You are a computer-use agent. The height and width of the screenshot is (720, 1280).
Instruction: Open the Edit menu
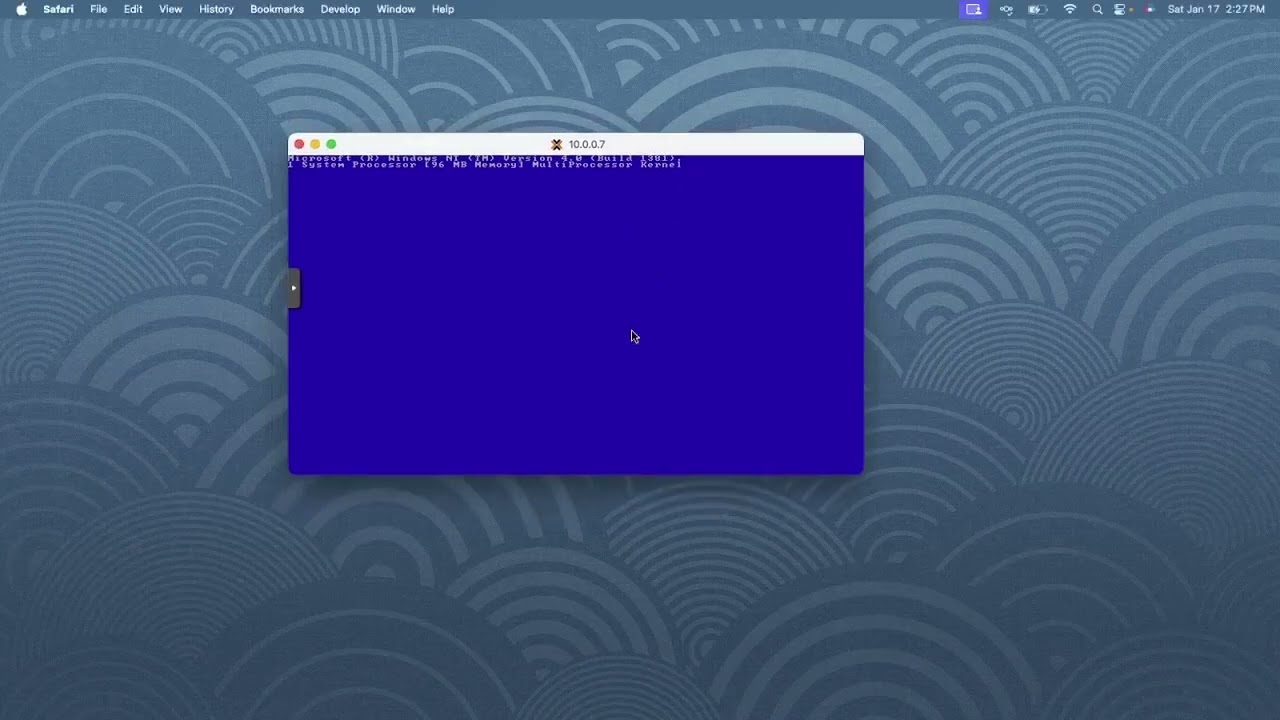click(x=133, y=9)
